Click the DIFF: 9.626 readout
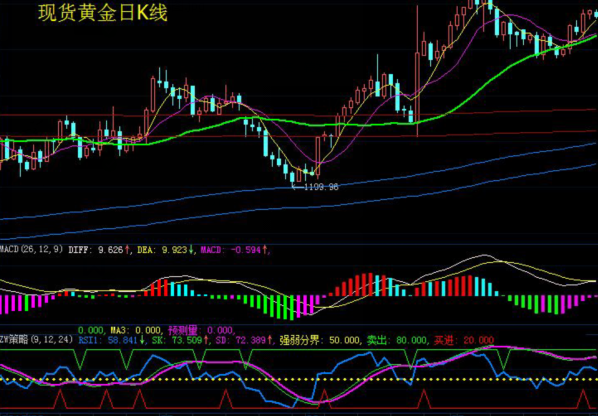This screenshot has height=416, width=598. (96, 250)
